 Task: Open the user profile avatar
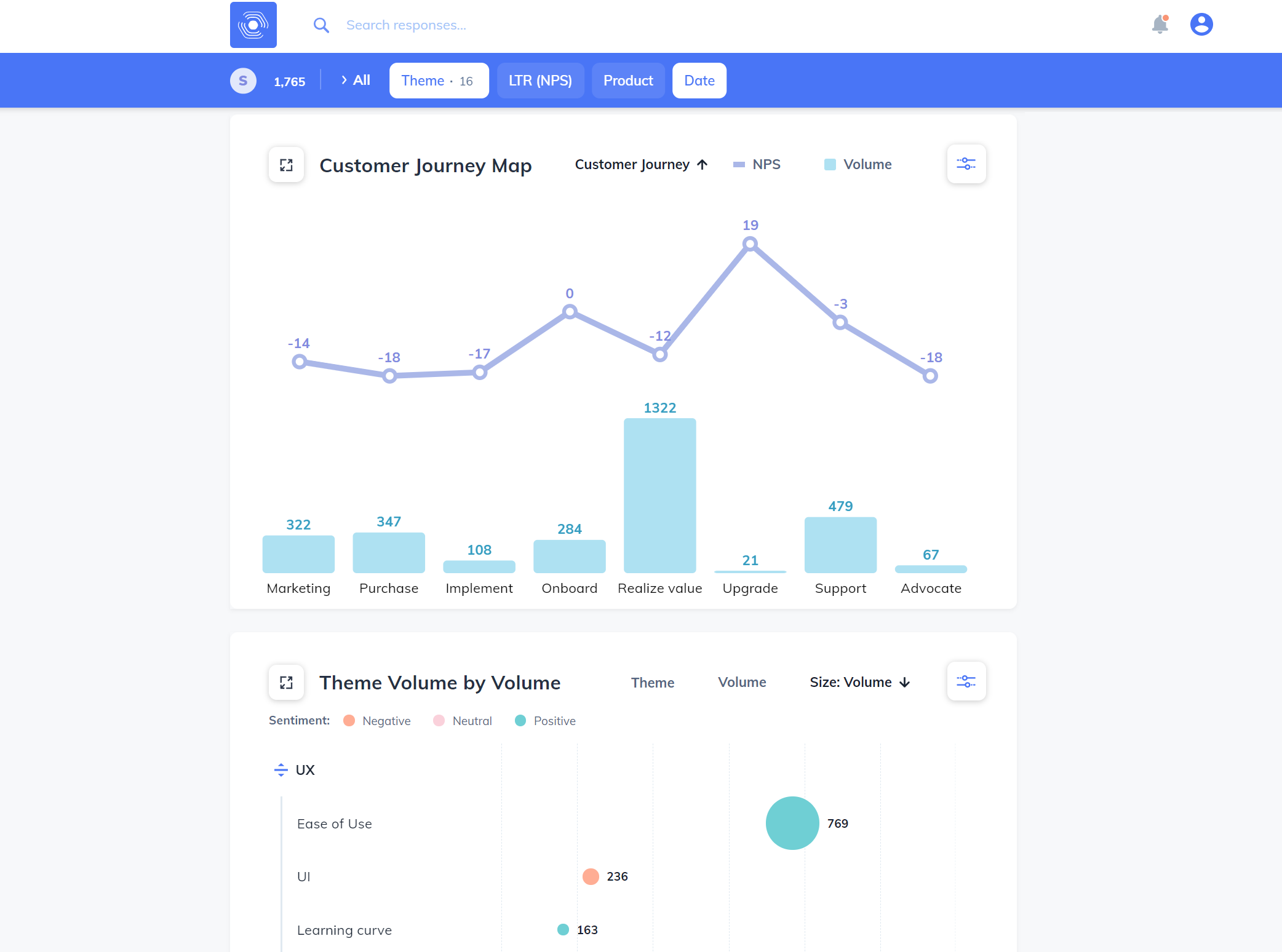point(1201,25)
